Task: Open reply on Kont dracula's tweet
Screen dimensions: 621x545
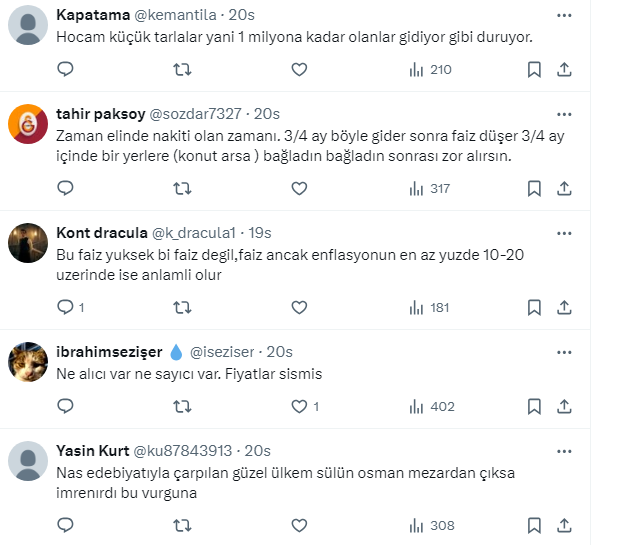Action: pos(65,307)
